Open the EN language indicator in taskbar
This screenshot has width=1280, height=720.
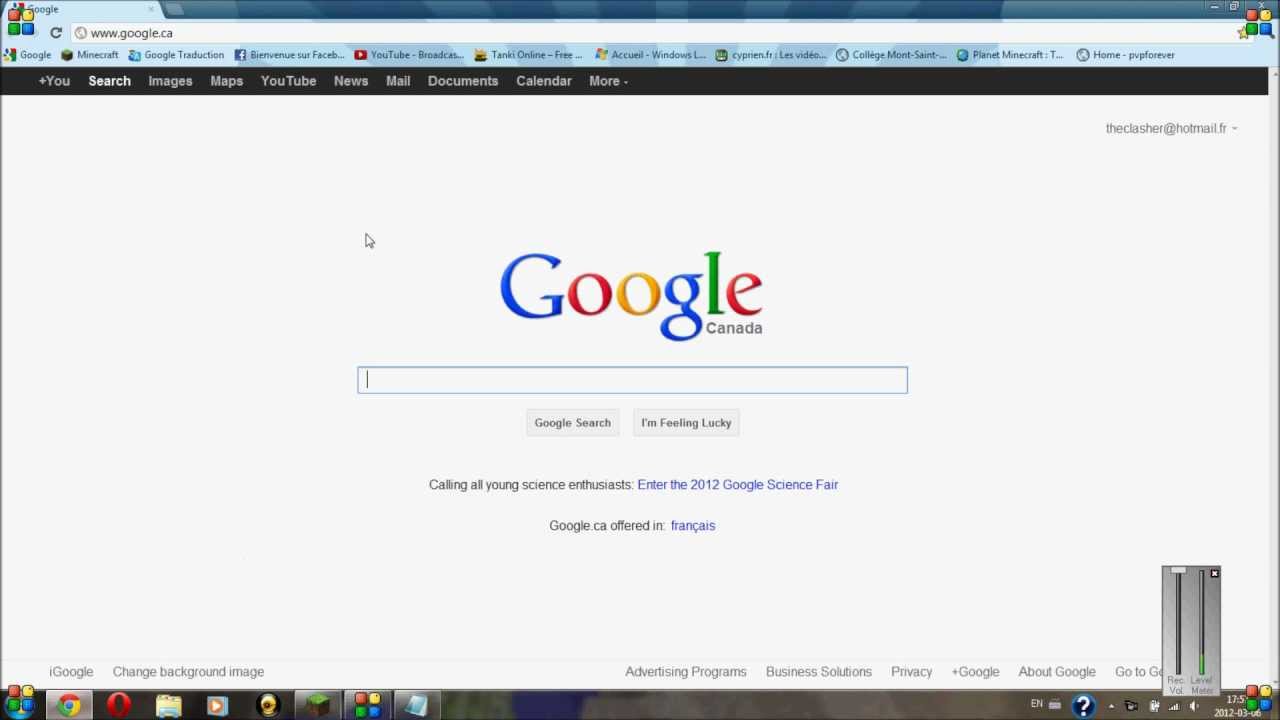[x=1036, y=704]
